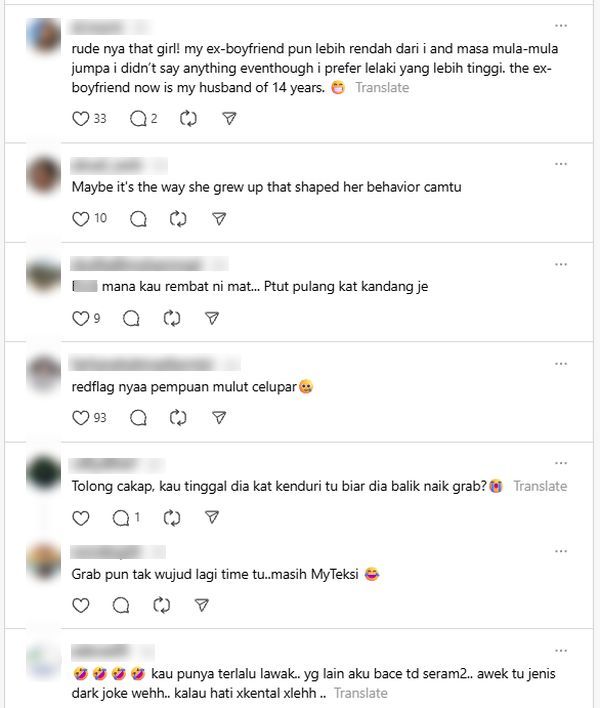
Task: Open more options for the 'rude nya' comment
Action: pyautogui.click(x=561, y=26)
